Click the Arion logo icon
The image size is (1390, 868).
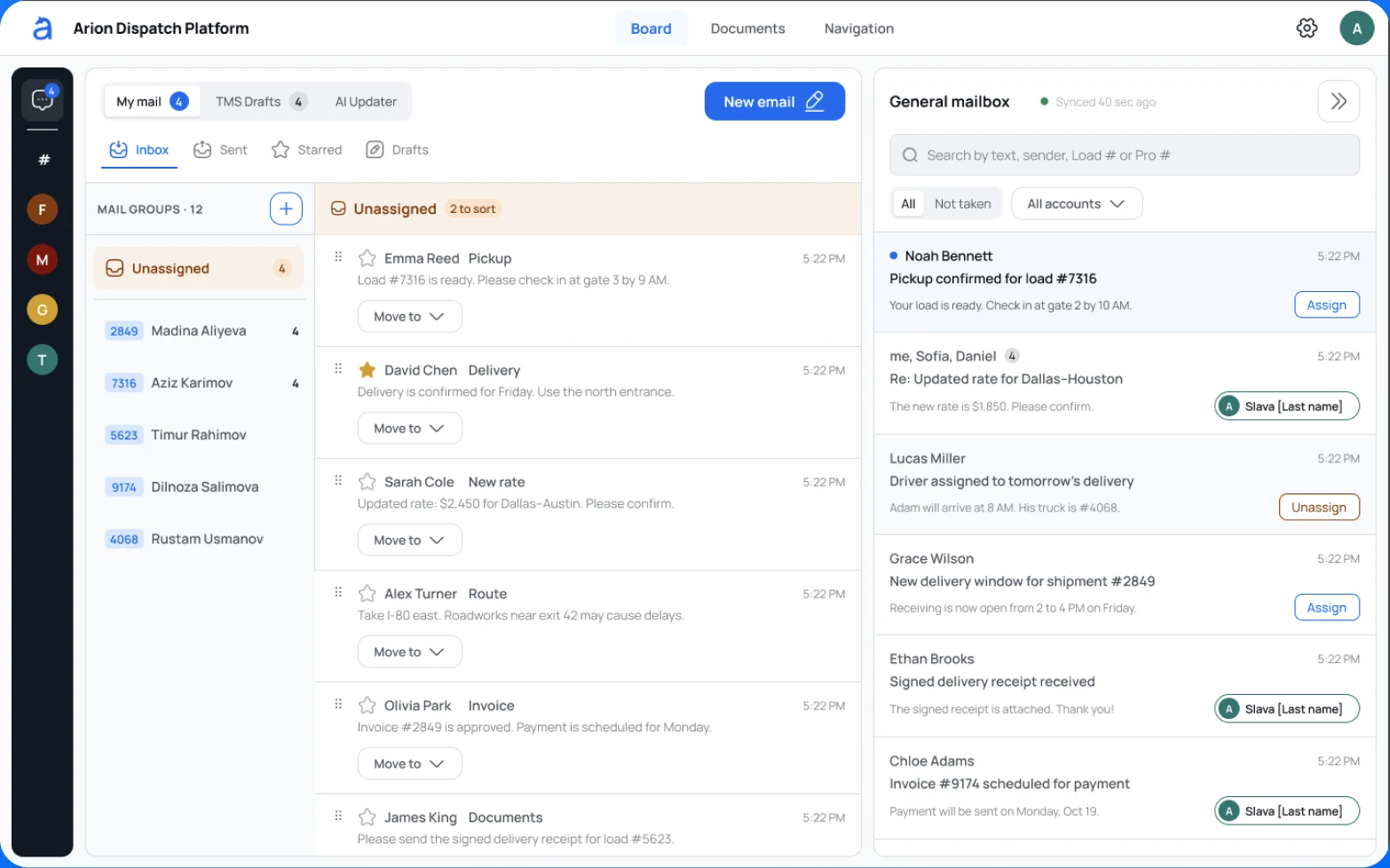click(x=42, y=28)
